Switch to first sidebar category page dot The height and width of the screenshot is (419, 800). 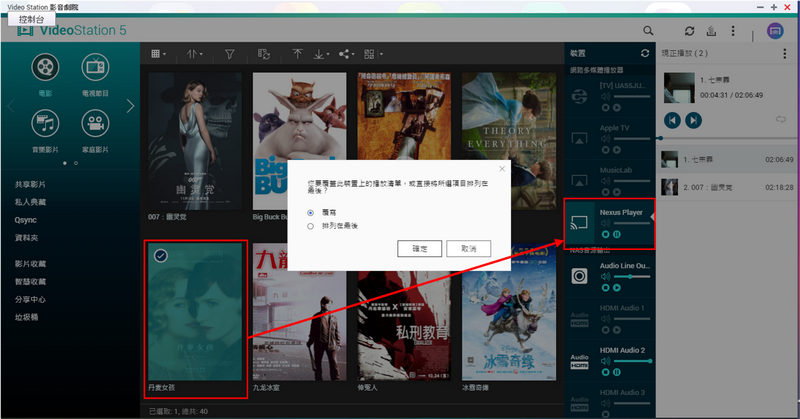coord(64,163)
